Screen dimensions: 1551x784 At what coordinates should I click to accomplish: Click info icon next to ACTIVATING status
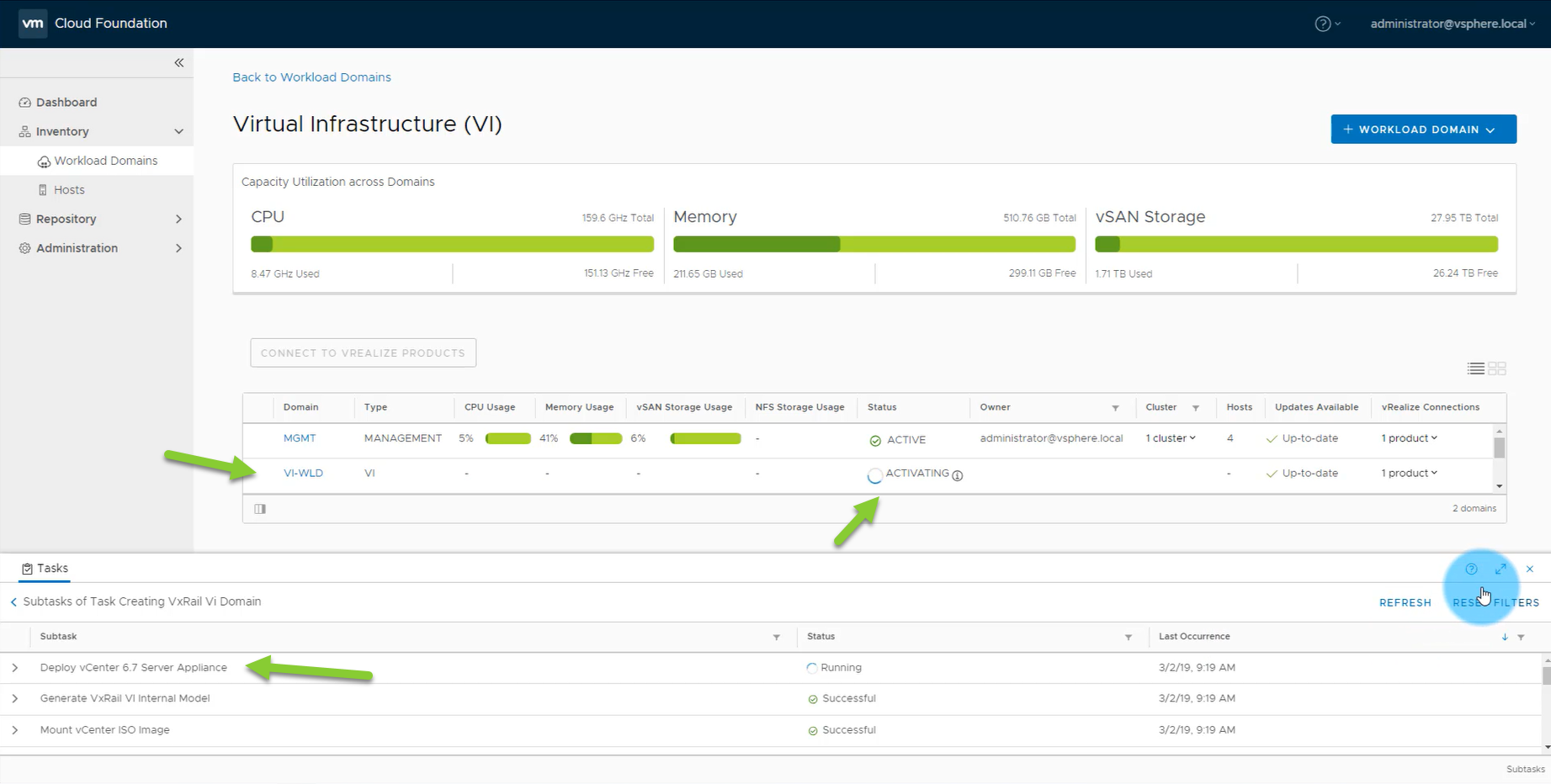(x=958, y=475)
